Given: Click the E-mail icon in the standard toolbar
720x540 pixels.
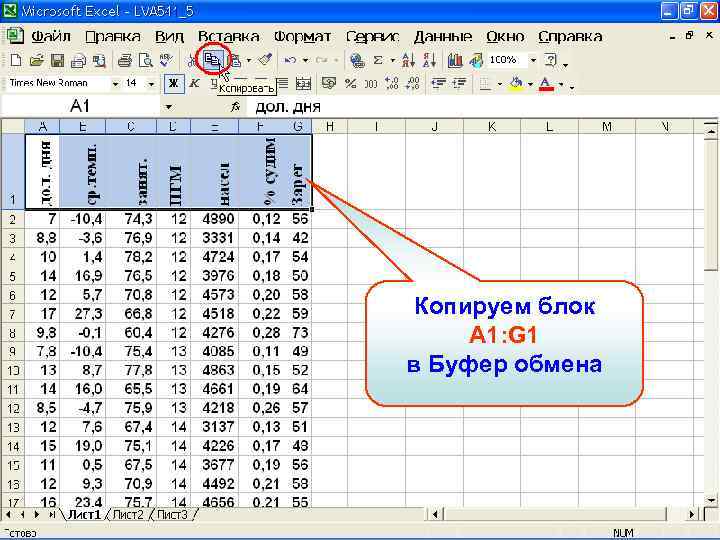Looking at the screenshot, I should (x=78, y=60).
